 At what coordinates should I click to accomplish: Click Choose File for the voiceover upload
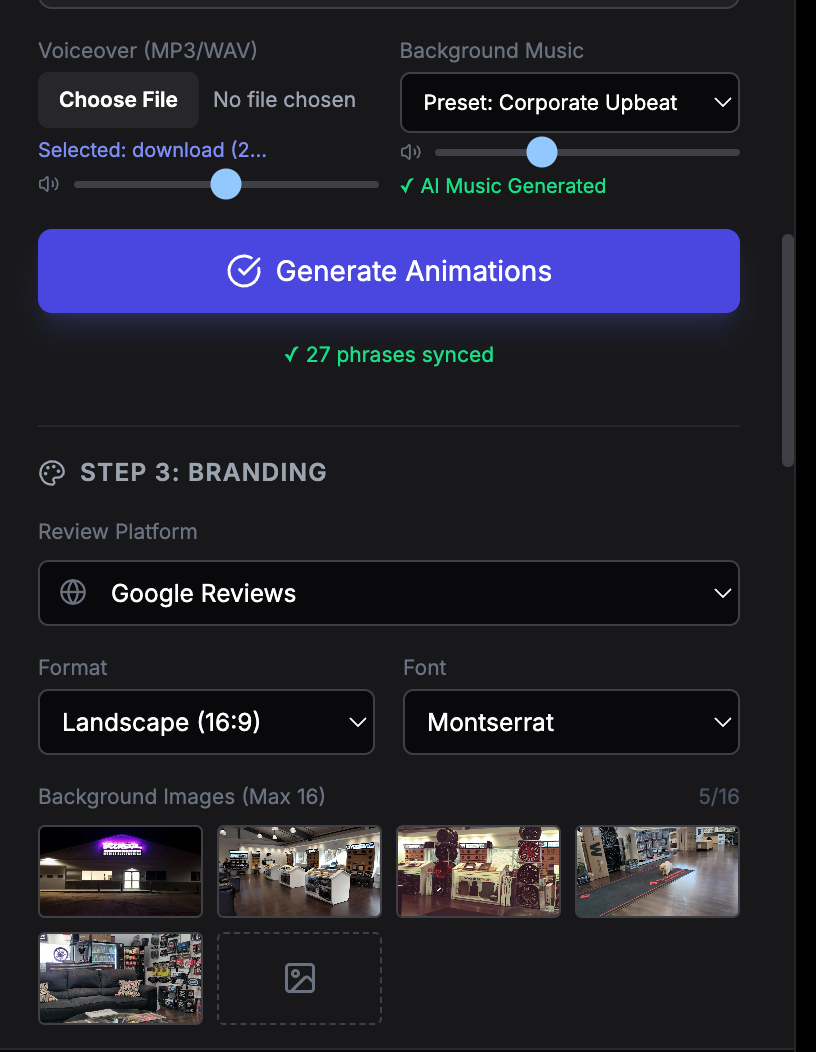click(x=118, y=99)
